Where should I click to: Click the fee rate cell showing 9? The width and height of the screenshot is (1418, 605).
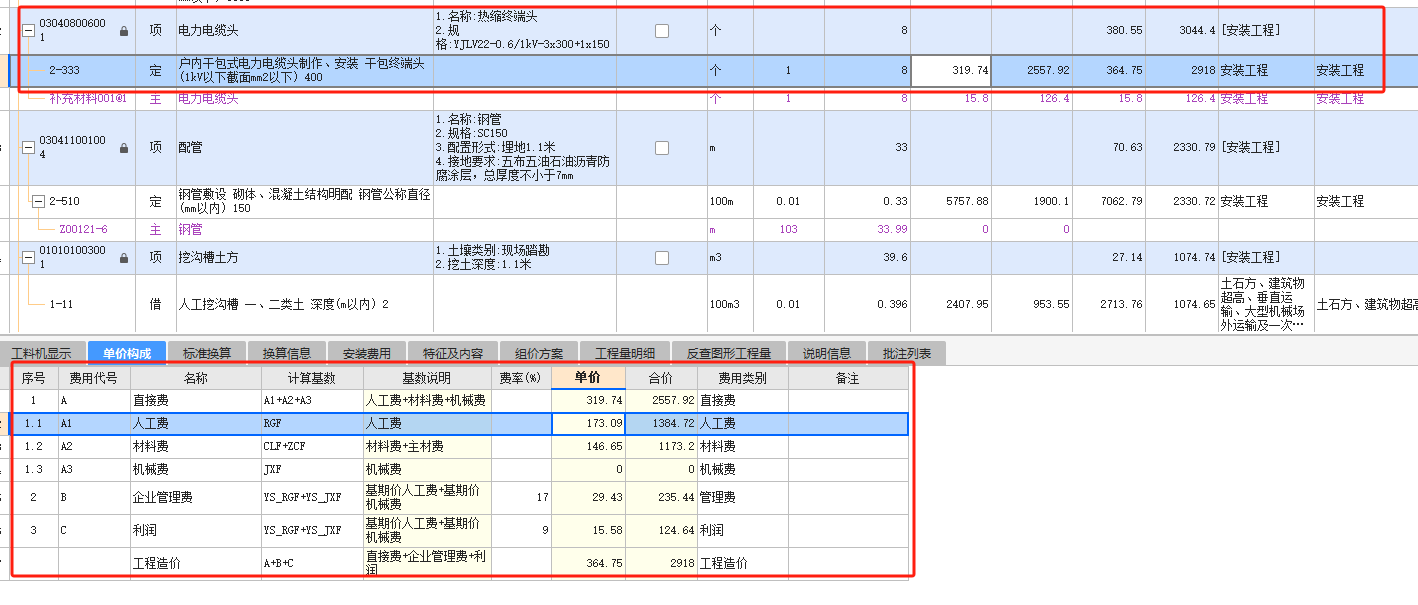click(521, 530)
